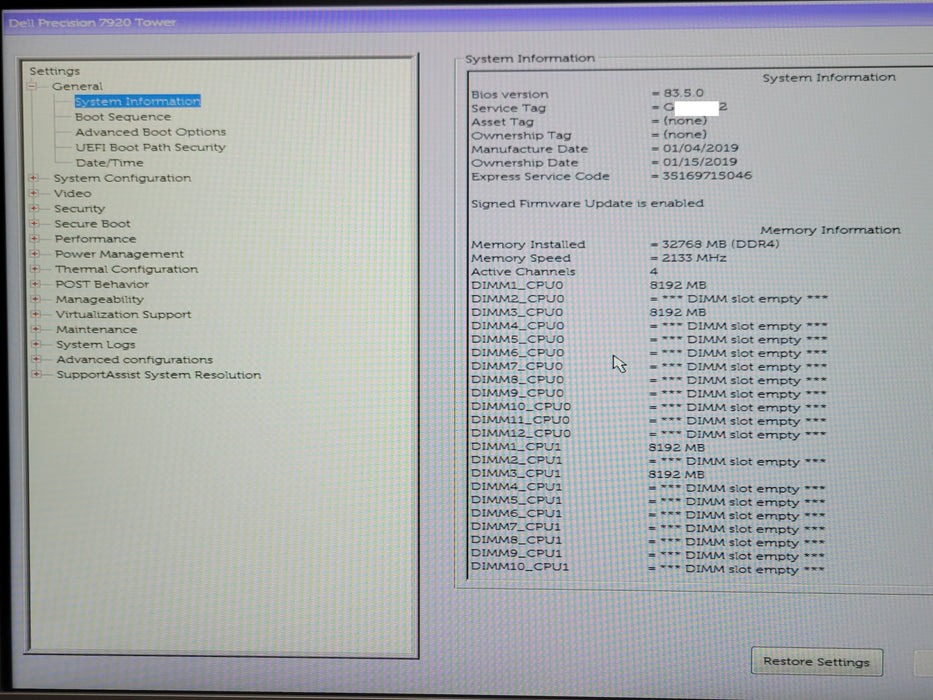Select the Advanced configurations label
The image size is (933, 700).
click(x=134, y=360)
